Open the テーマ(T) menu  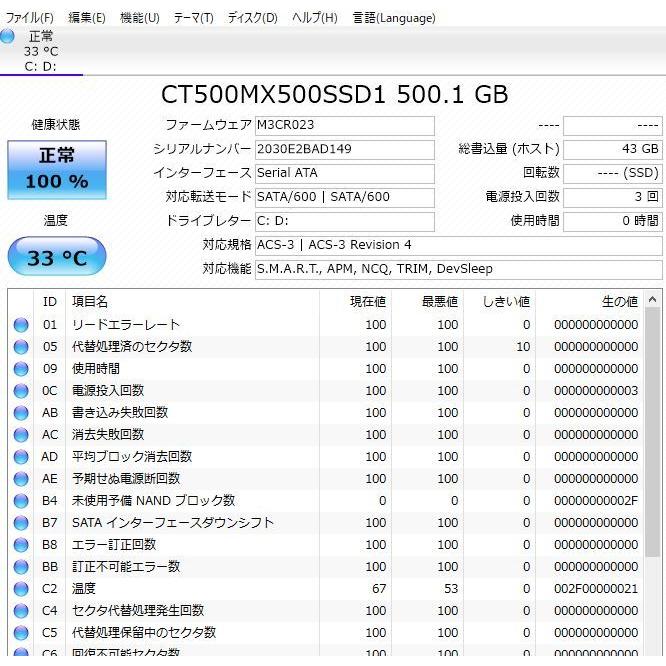click(194, 18)
